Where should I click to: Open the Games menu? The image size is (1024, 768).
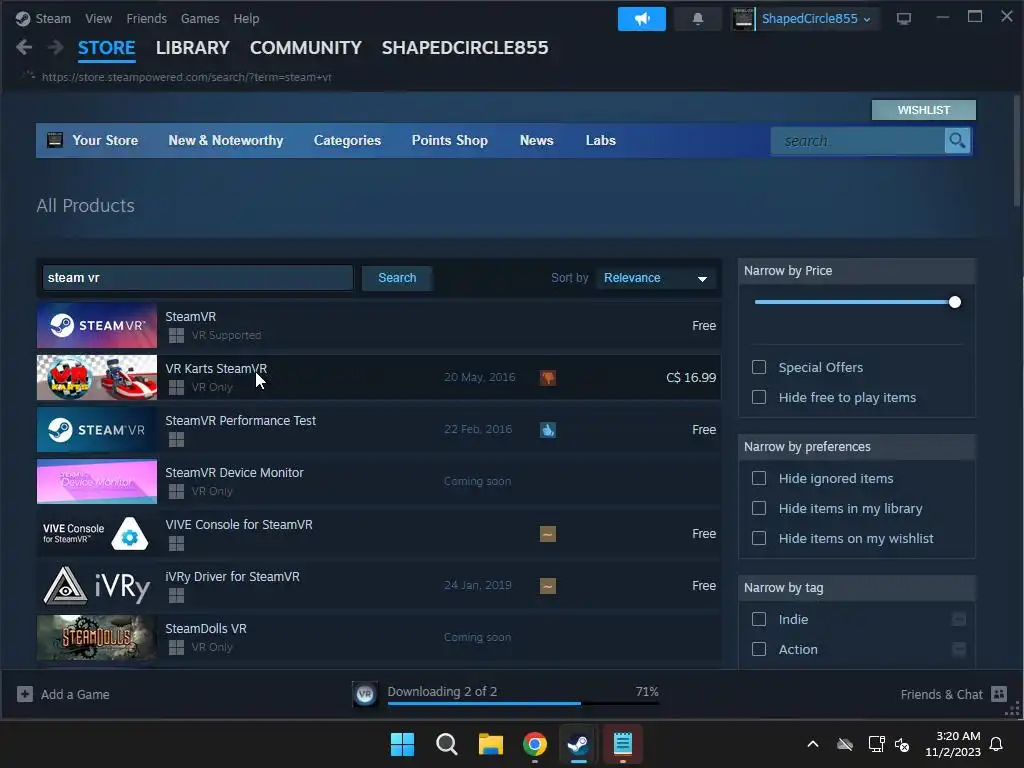click(x=200, y=18)
